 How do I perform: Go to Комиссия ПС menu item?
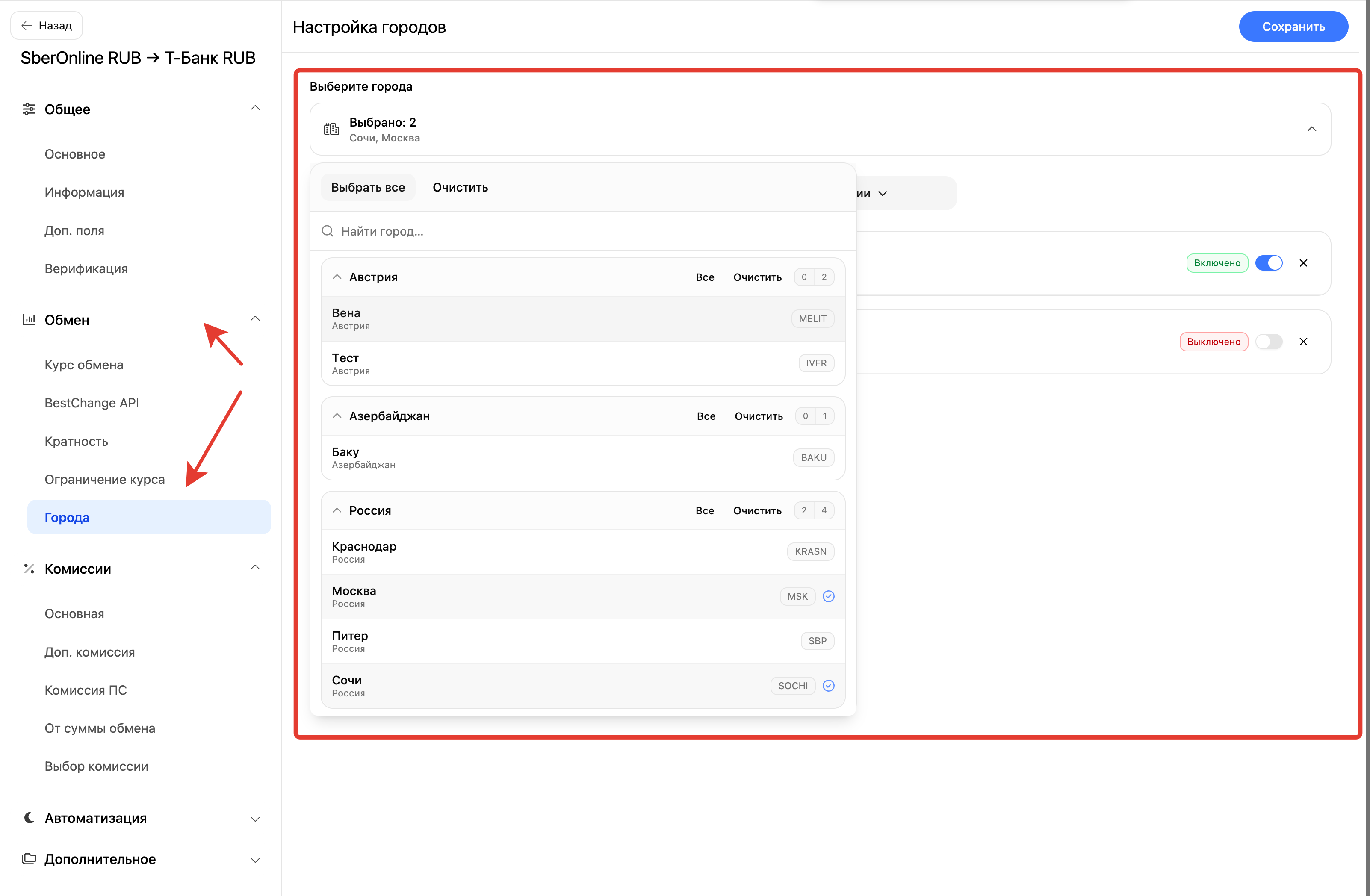[x=86, y=690]
